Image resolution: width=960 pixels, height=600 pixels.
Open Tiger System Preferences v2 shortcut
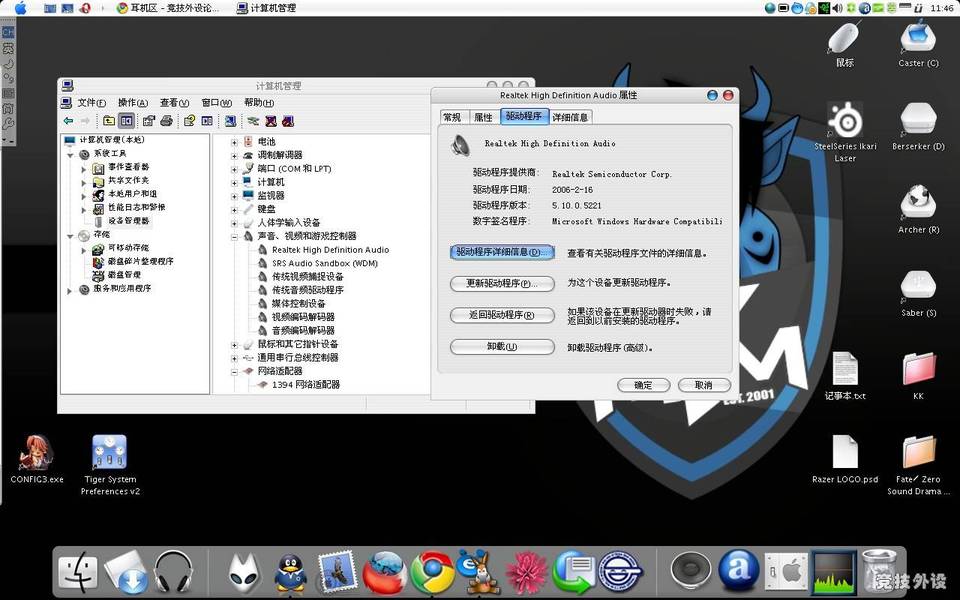pos(109,453)
